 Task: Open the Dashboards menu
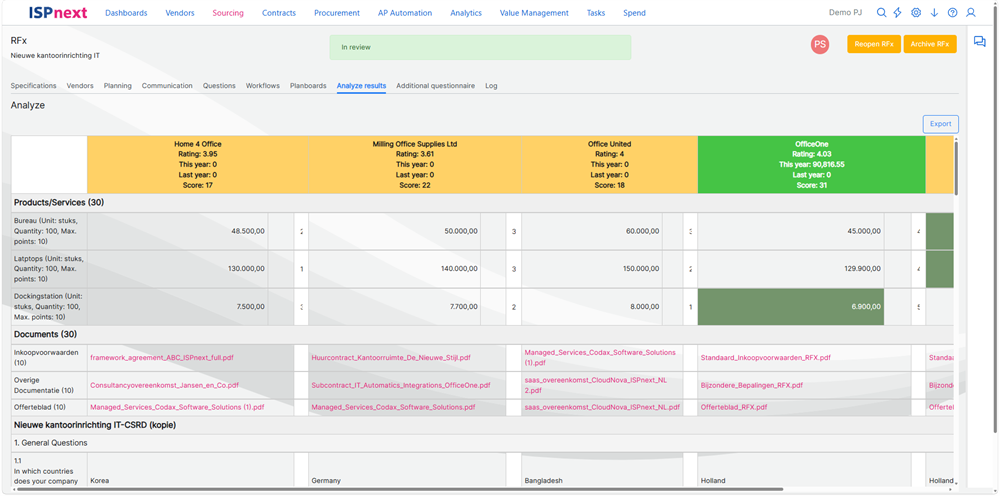pos(126,13)
